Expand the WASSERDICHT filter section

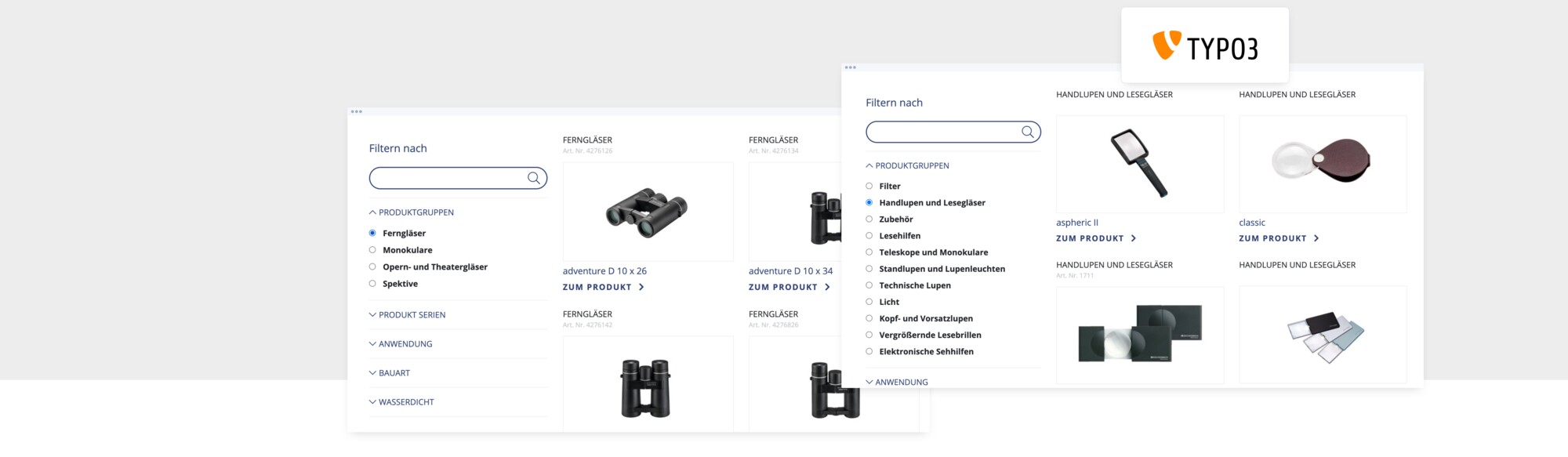pos(401,402)
